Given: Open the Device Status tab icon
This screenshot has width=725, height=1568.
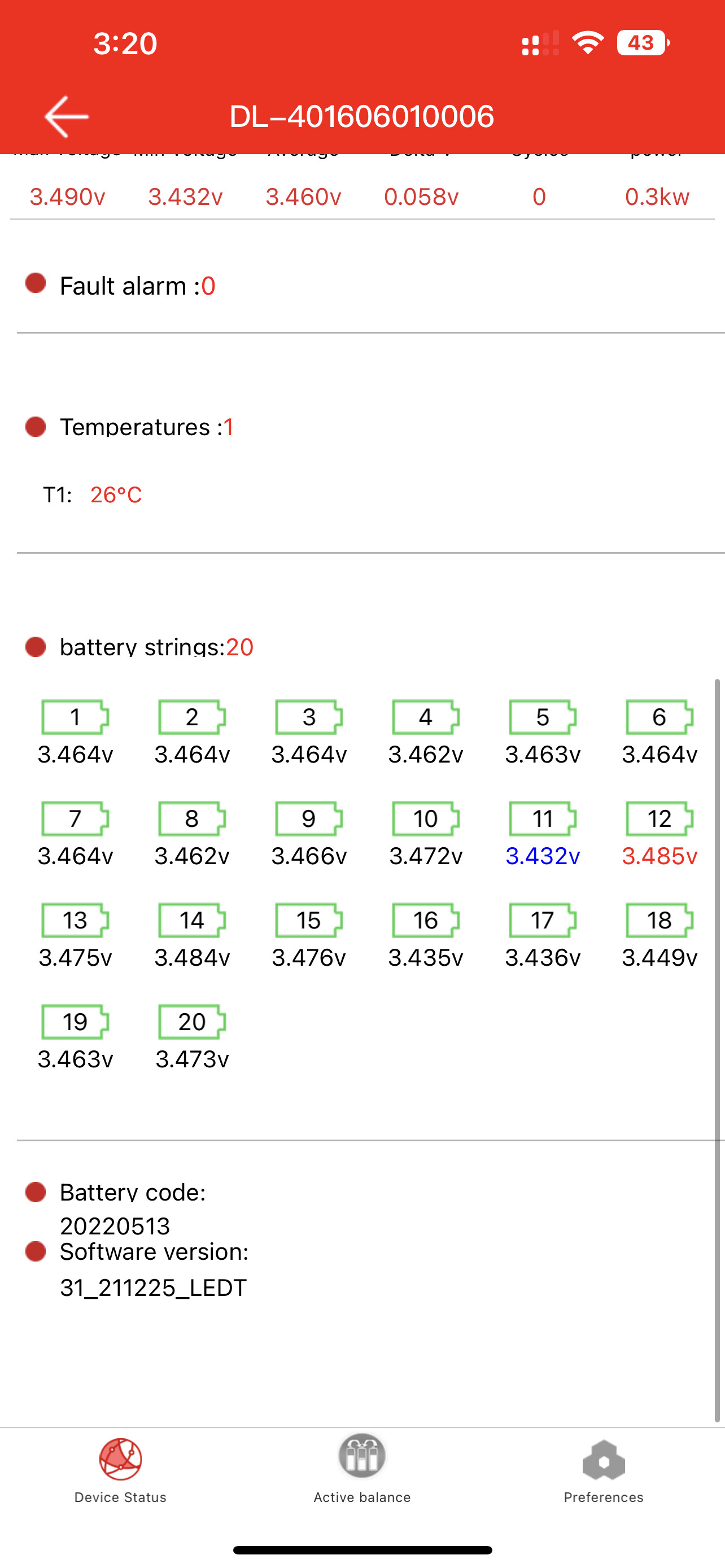Looking at the screenshot, I should [120, 1459].
